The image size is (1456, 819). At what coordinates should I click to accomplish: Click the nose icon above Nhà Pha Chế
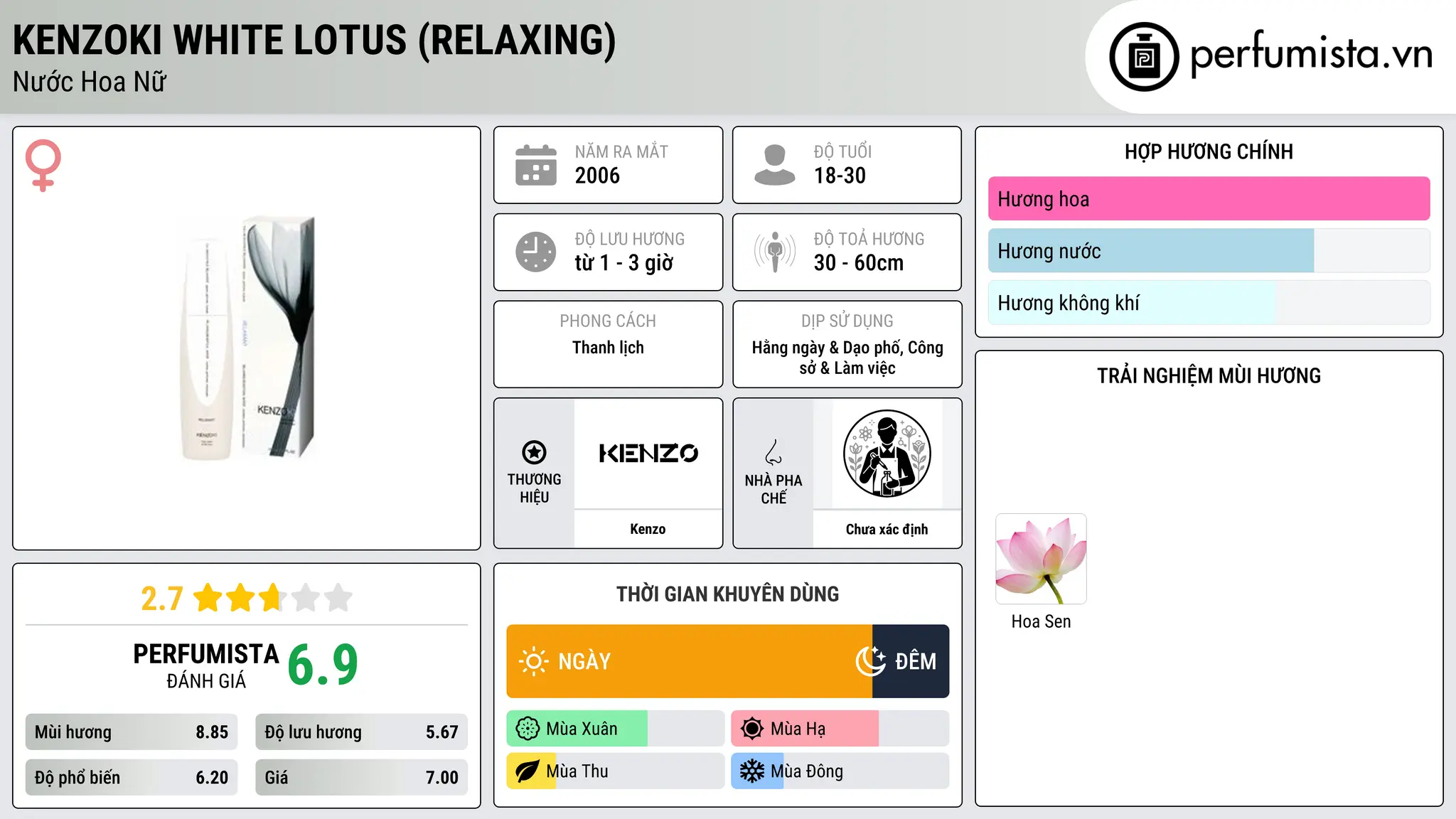point(773,452)
